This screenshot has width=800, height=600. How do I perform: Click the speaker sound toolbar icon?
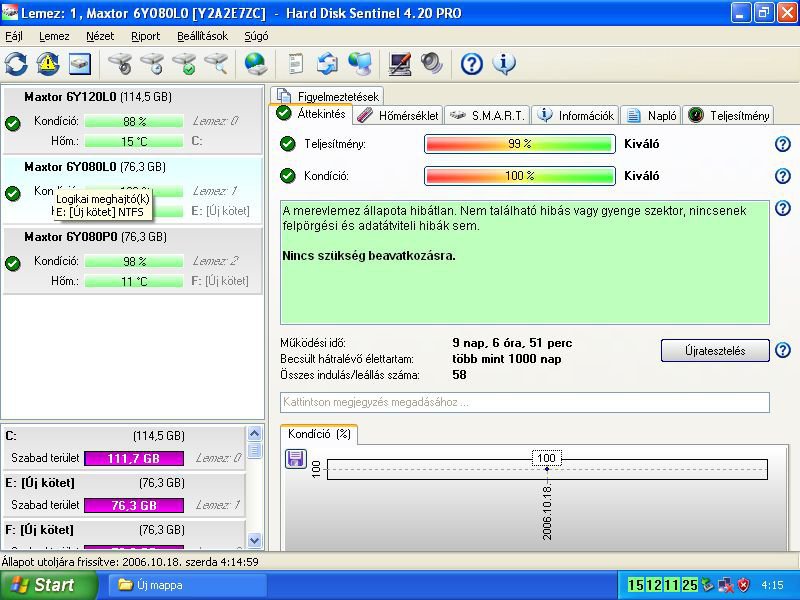(x=432, y=64)
